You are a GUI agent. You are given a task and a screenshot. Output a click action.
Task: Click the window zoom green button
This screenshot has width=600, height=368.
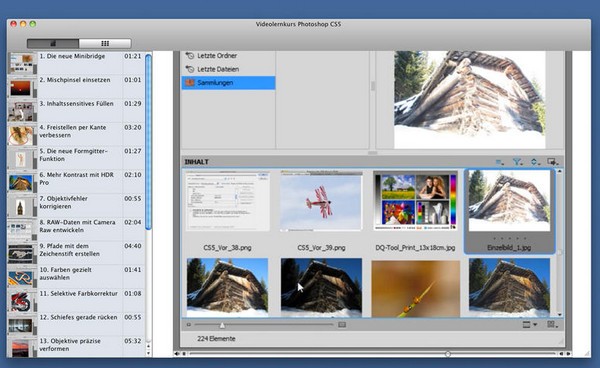pos(33,24)
